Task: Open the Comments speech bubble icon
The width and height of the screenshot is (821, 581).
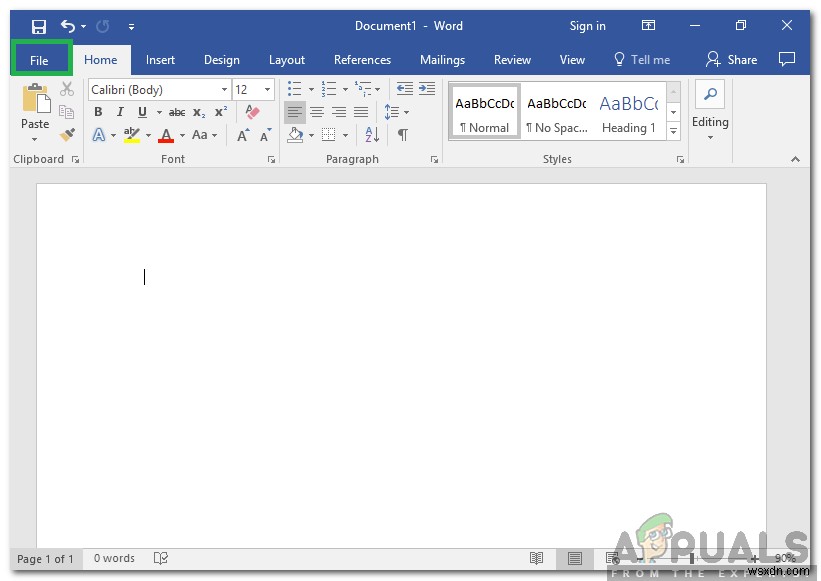Action: [787, 59]
